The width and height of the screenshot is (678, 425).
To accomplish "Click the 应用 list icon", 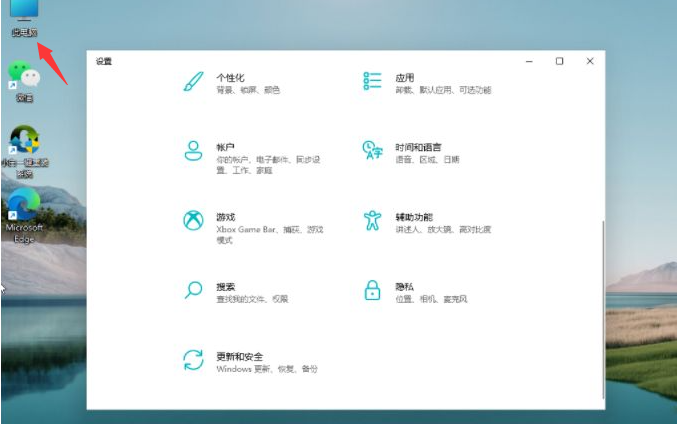I will pos(373,82).
